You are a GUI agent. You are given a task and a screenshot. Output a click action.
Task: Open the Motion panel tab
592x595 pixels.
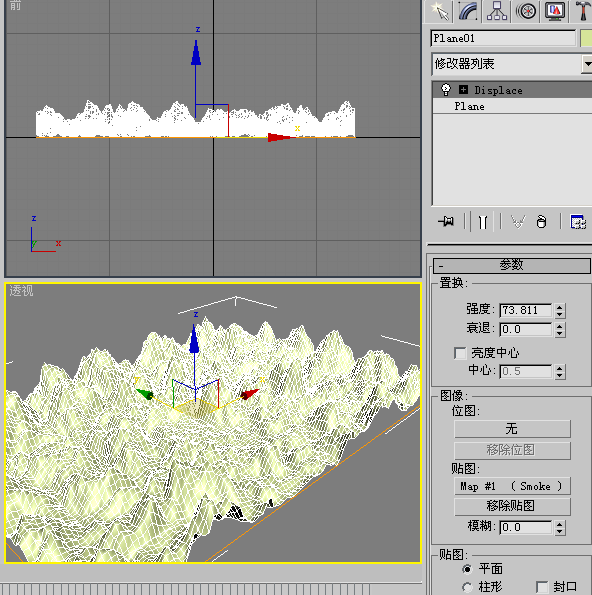point(526,11)
